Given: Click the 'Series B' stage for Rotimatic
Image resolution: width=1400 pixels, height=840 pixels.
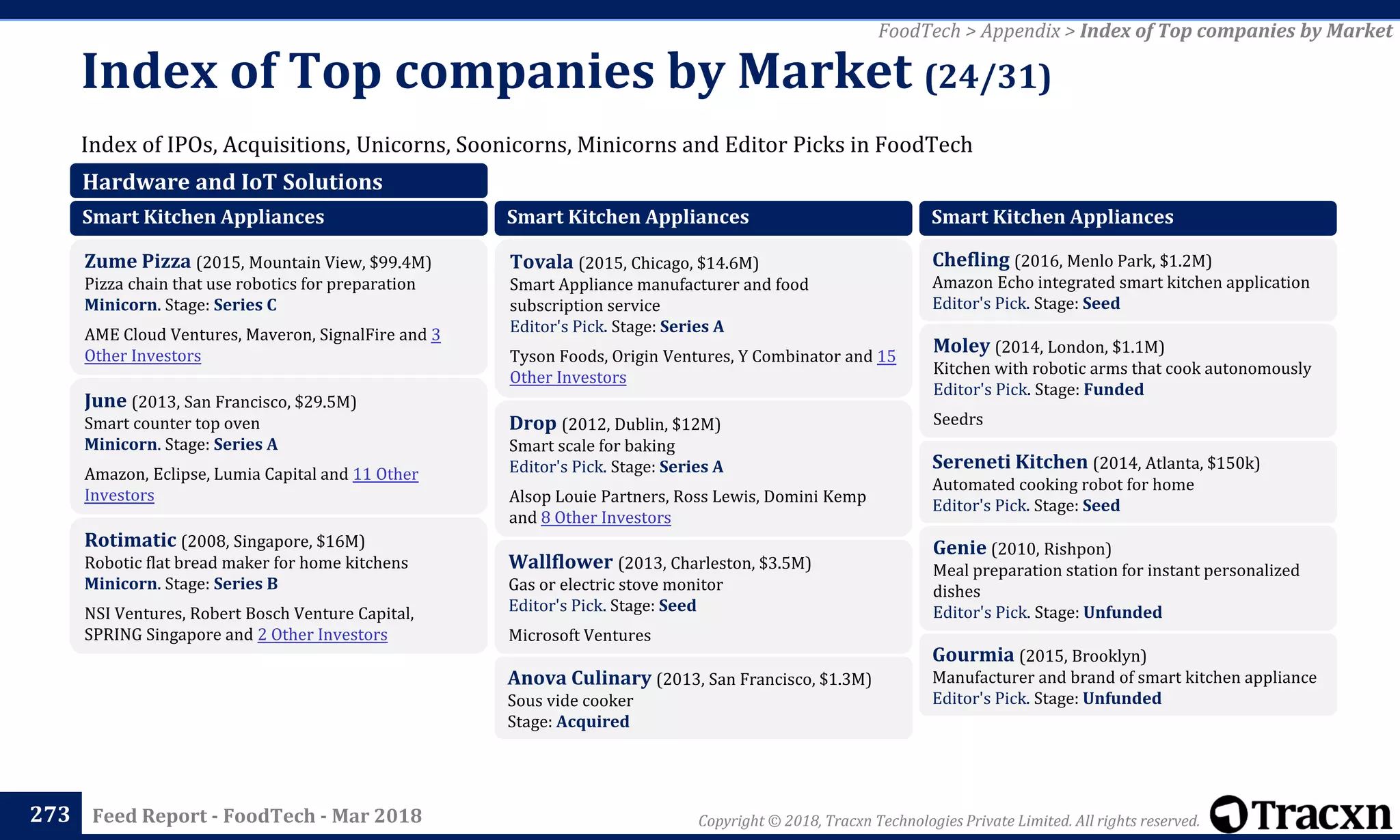Looking at the screenshot, I should point(245,584).
